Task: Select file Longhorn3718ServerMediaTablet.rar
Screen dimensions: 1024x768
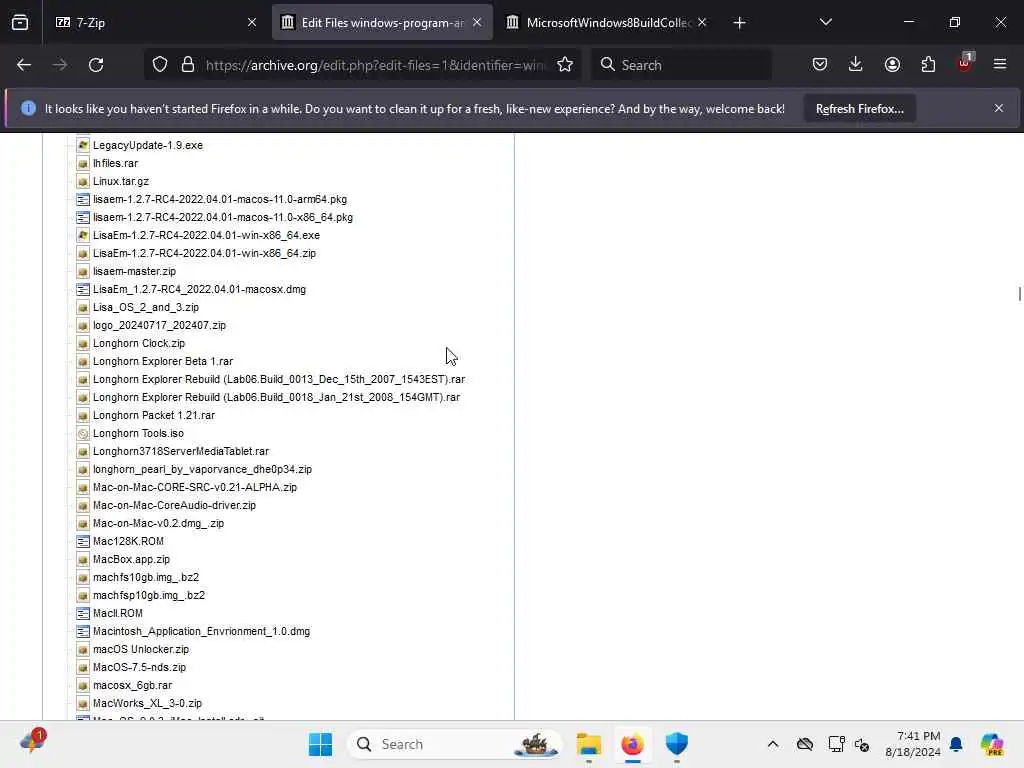Action: pos(181,451)
